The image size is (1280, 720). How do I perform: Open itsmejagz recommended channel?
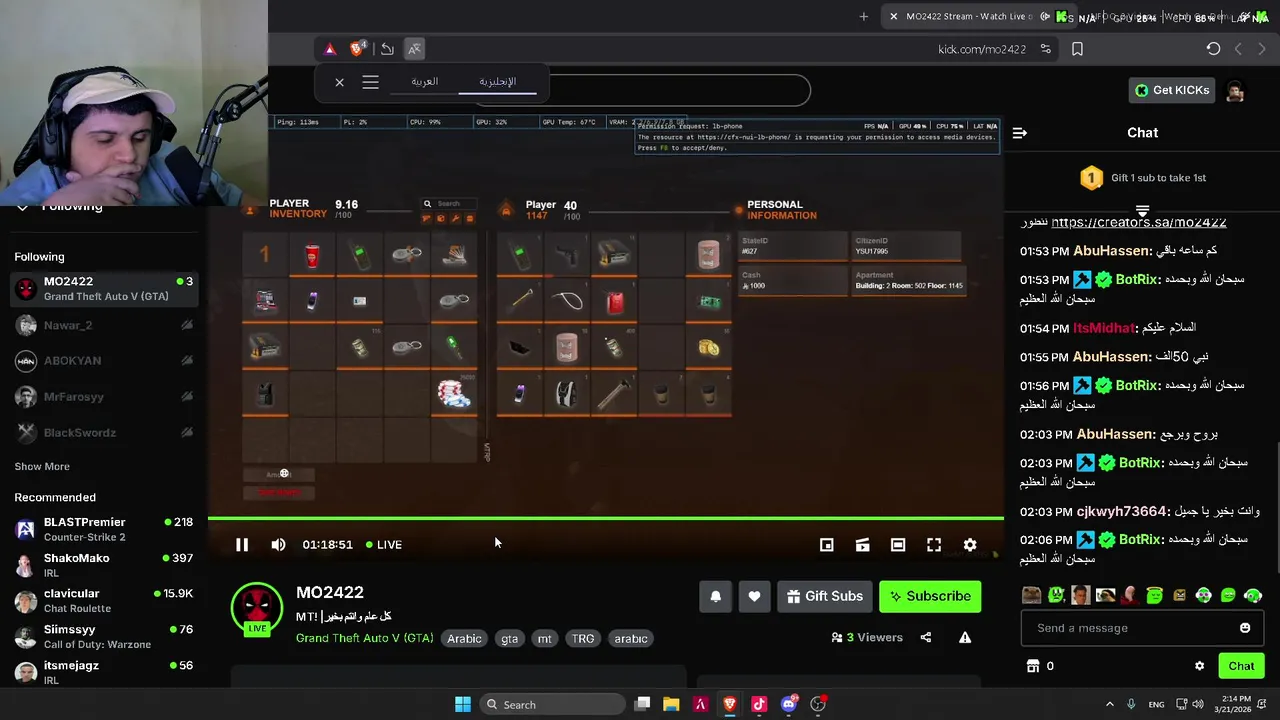click(x=104, y=673)
